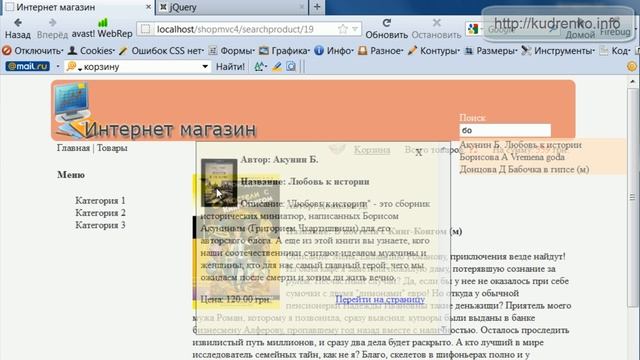Open Ошибок CSS нет menu
The width and height of the screenshot is (640, 360).
[162, 51]
